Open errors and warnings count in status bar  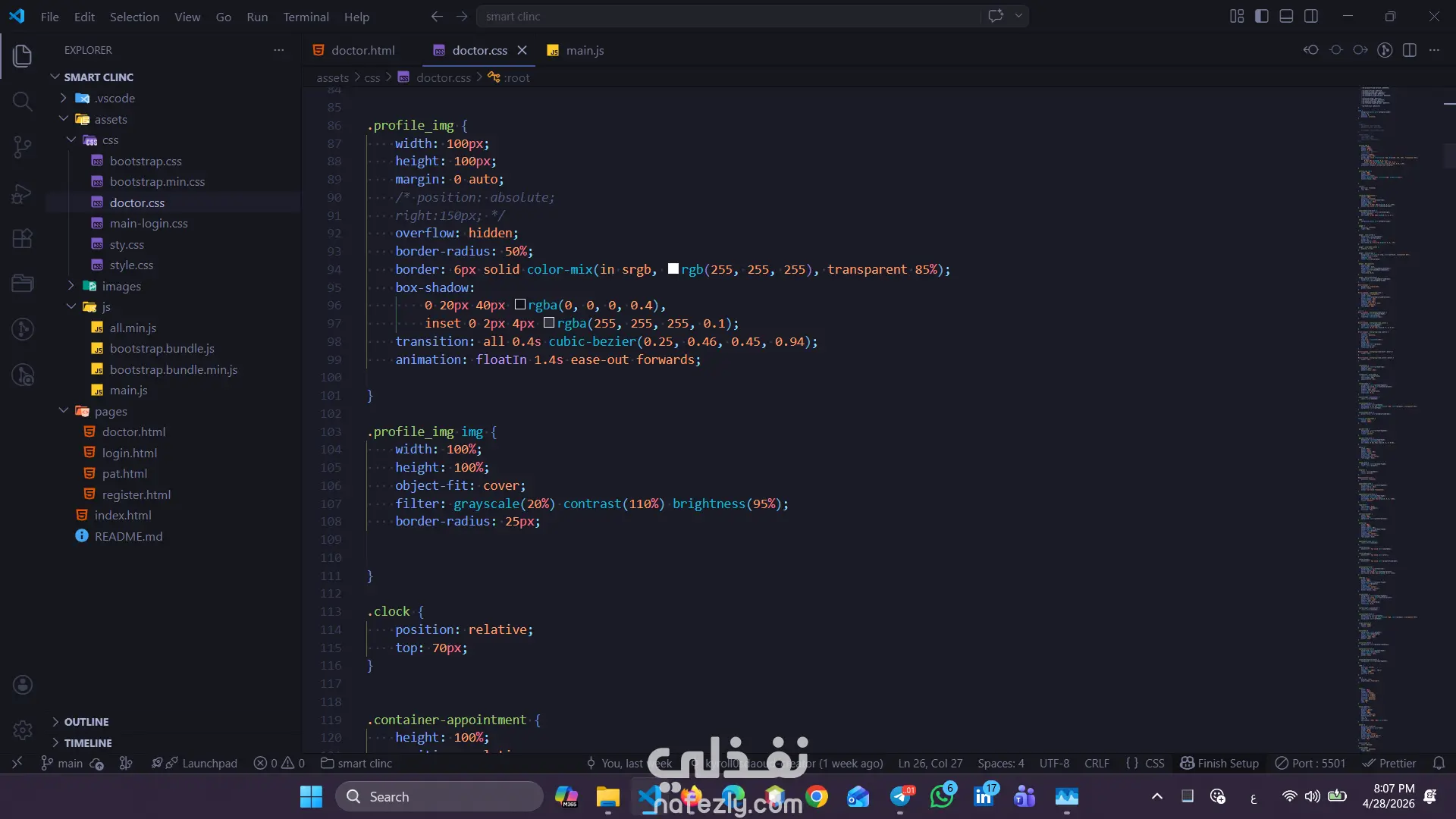[x=279, y=764]
